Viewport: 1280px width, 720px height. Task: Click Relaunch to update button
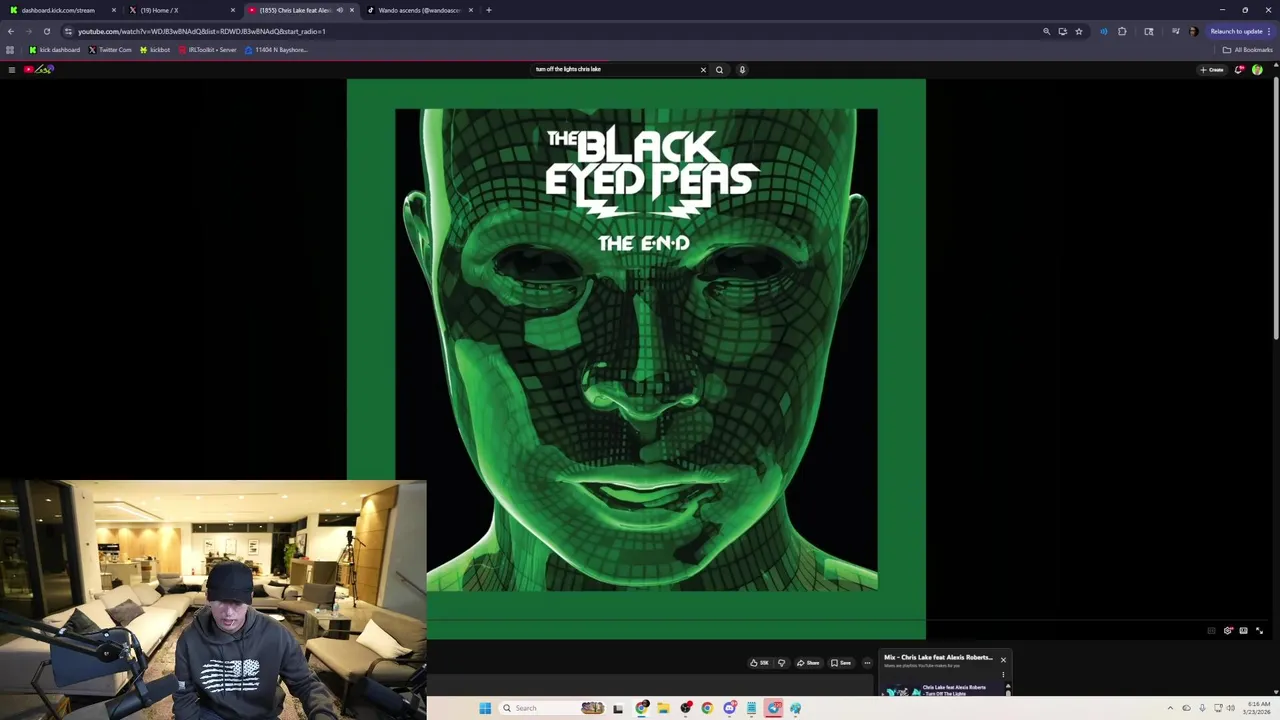1240,31
